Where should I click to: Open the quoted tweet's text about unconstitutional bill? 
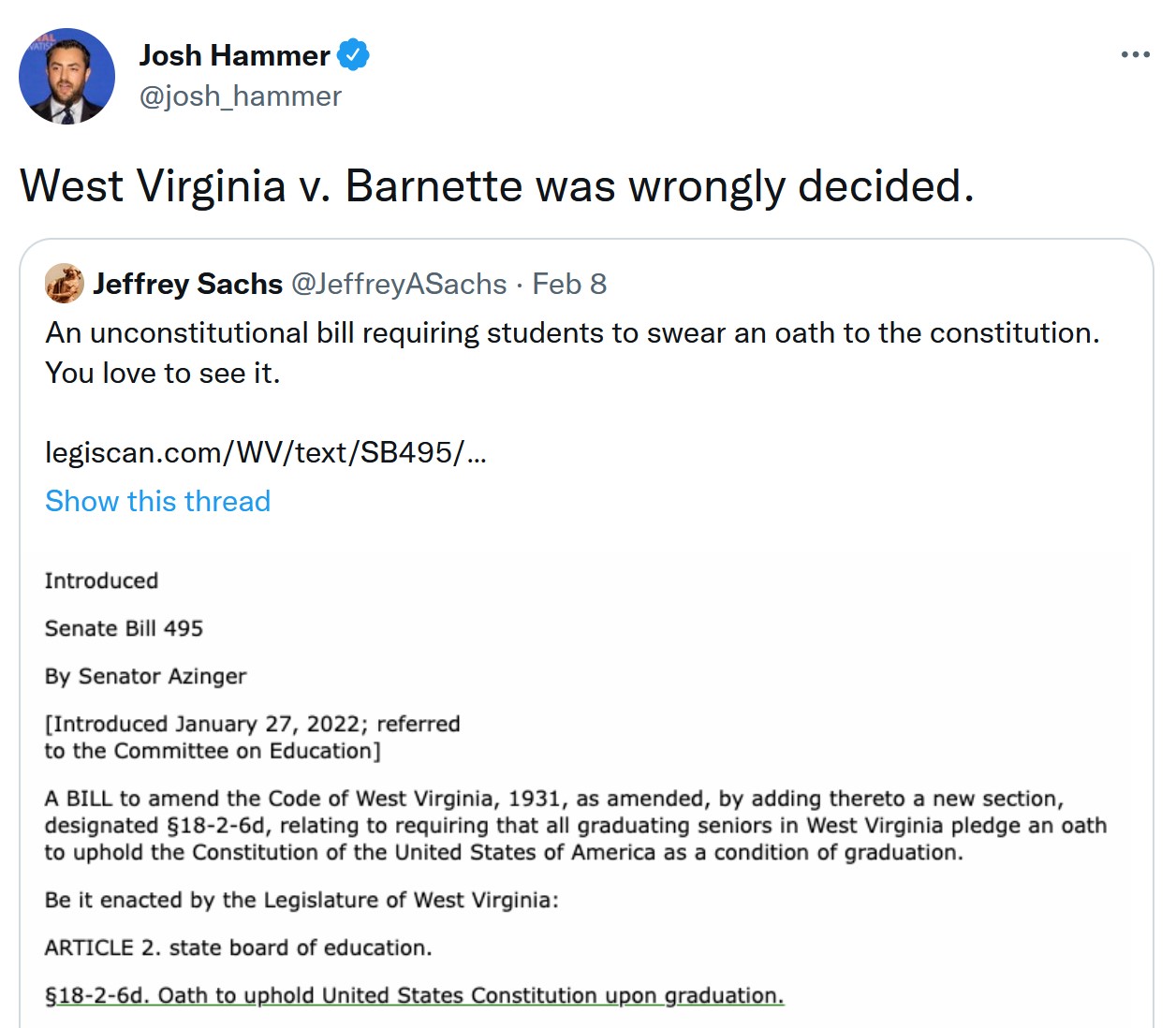tap(572, 353)
